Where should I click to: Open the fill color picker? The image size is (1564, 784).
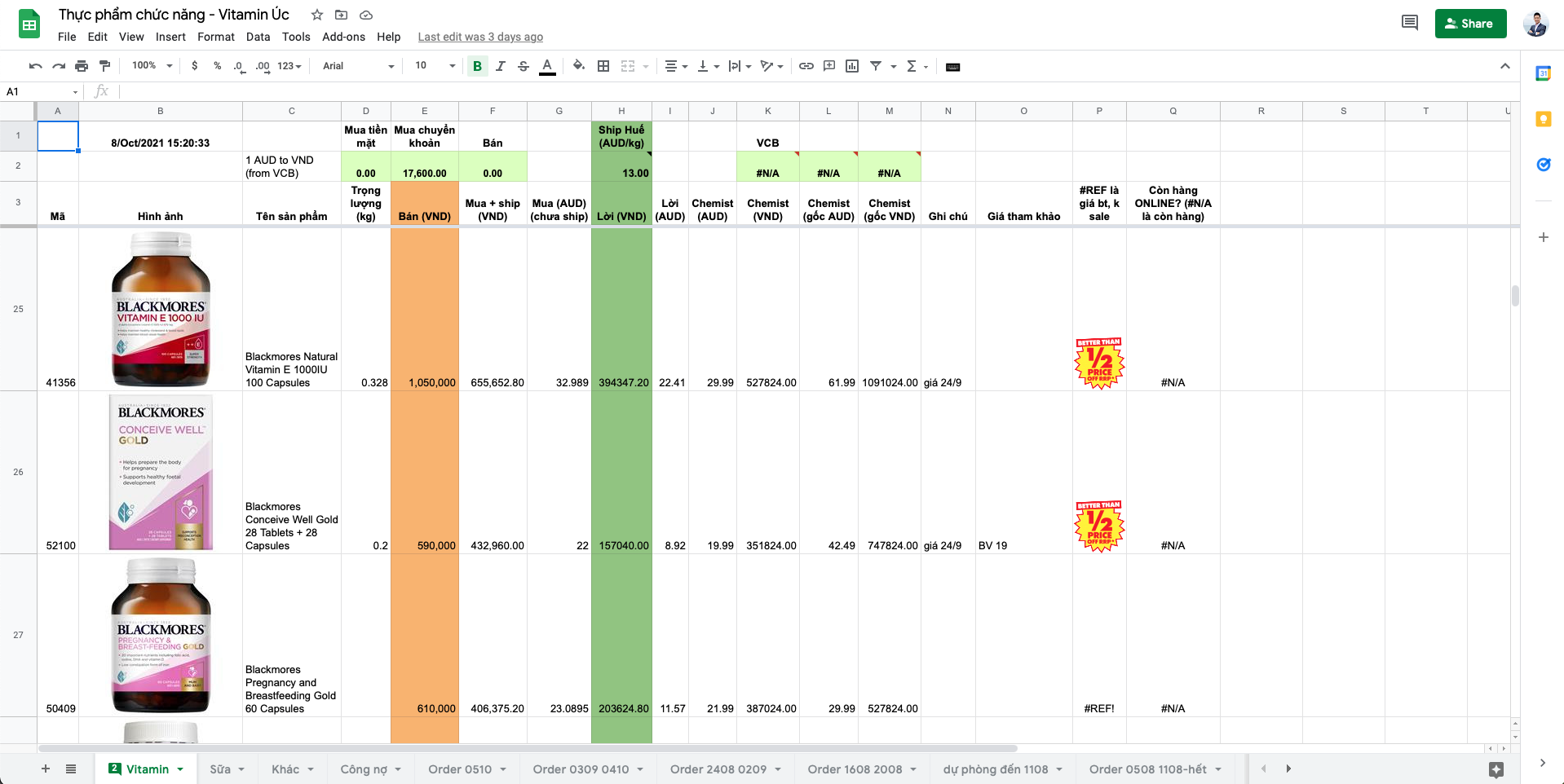578,66
